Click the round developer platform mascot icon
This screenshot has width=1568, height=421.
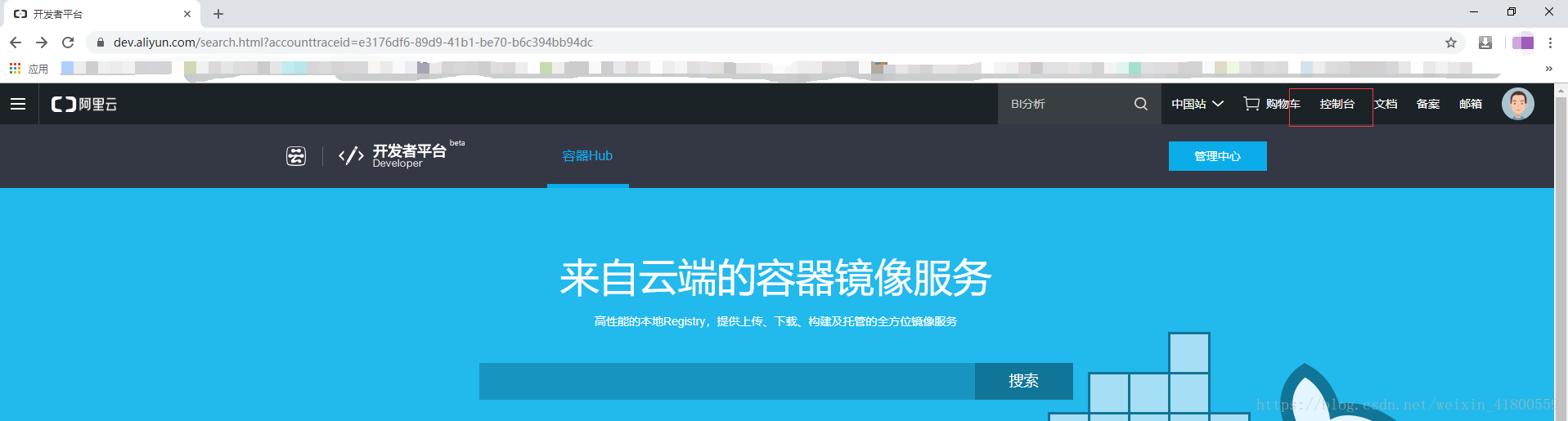click(296, 155)
